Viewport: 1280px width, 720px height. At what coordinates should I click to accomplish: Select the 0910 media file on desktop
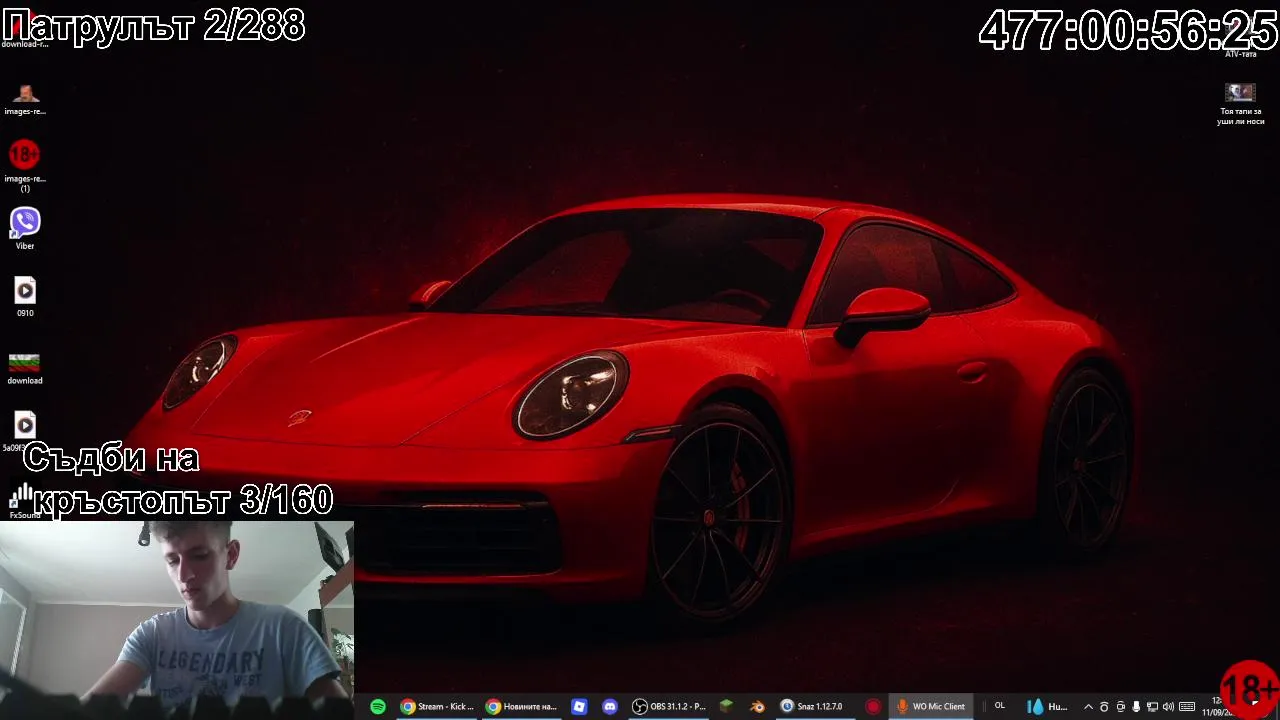tap(25, 297)
